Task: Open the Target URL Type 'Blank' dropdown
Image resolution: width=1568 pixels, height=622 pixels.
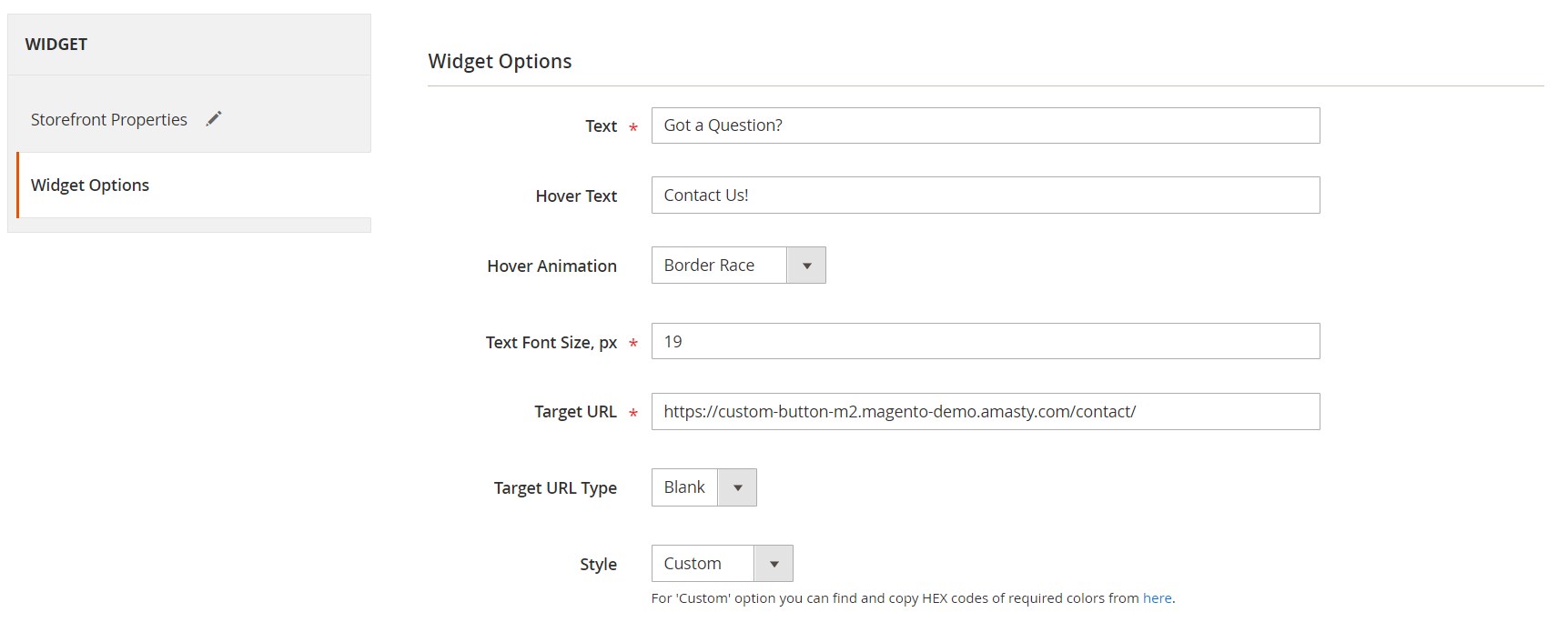Action: coord(685,487)
